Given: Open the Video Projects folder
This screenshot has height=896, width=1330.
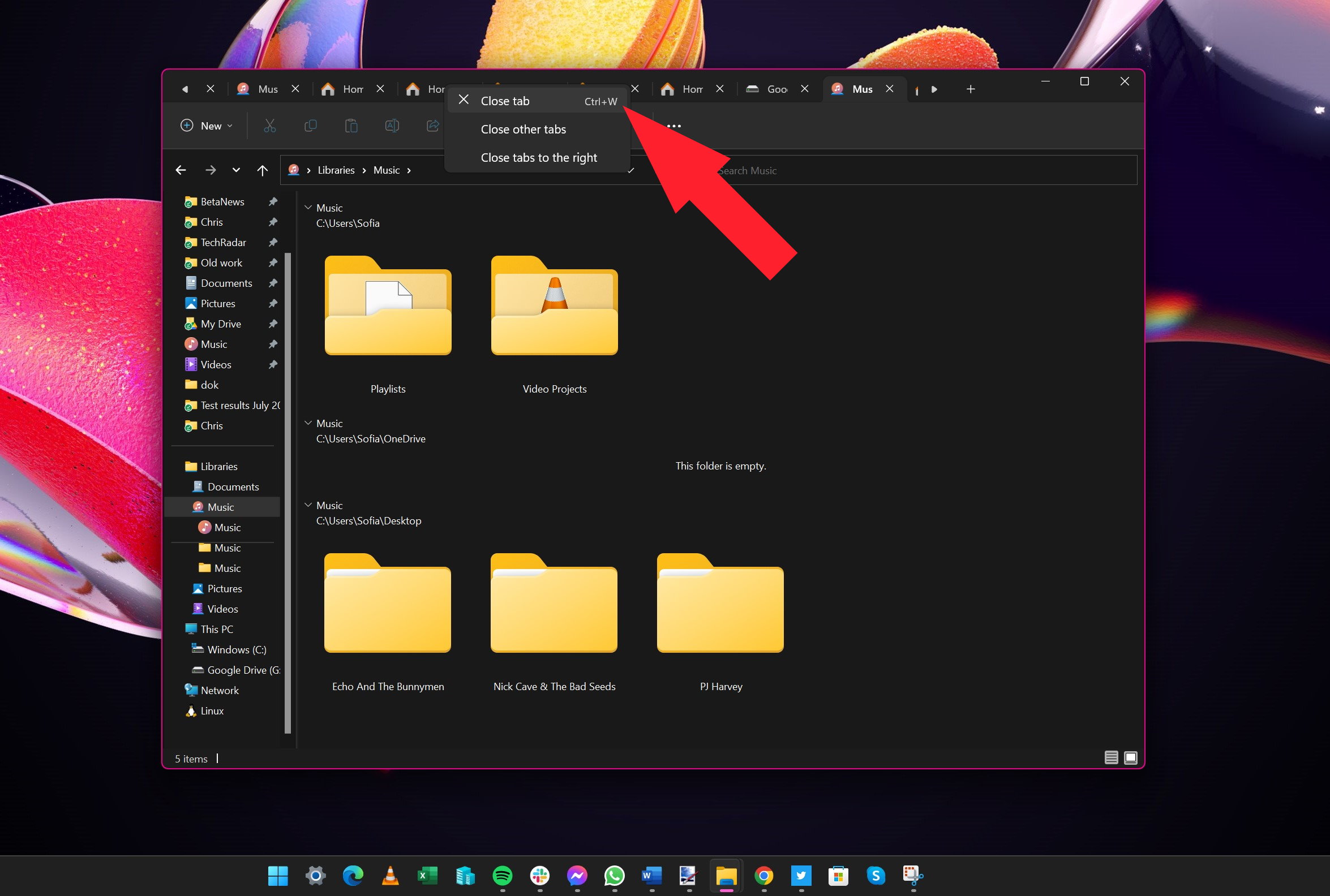Looking at the screenshot, I should point(553,320).
